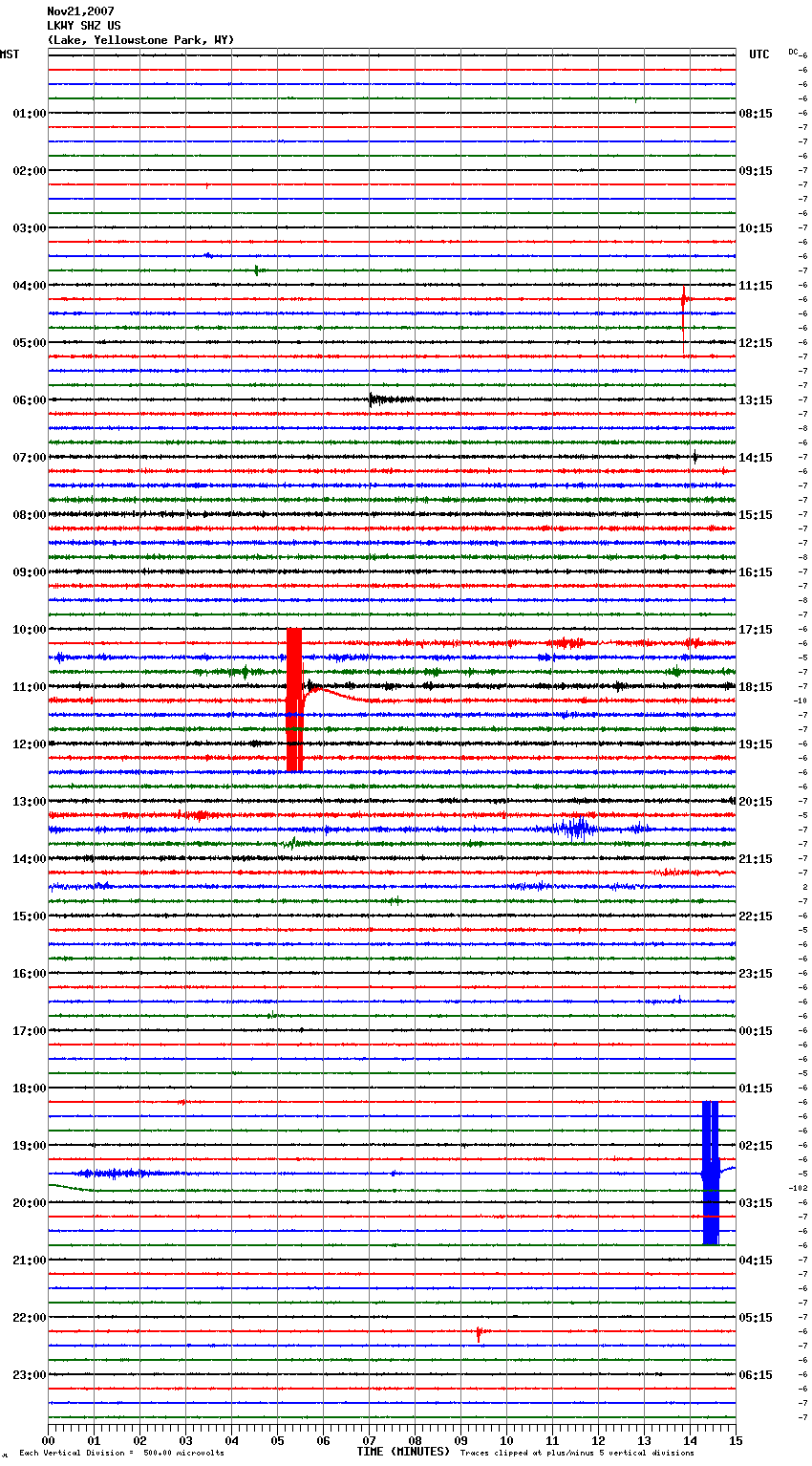Click the 13:15 UTC label
The height and width of the screenshot is (1466, 812).
point(756,400)
